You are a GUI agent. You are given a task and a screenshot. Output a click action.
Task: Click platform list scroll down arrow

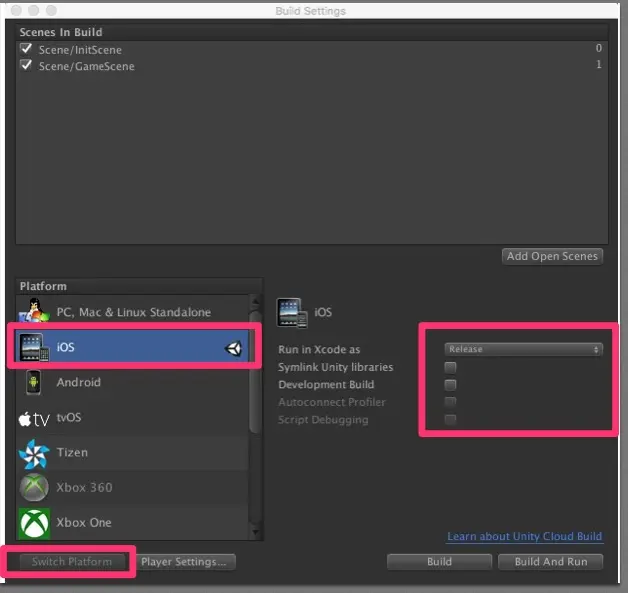click(255, 533)
